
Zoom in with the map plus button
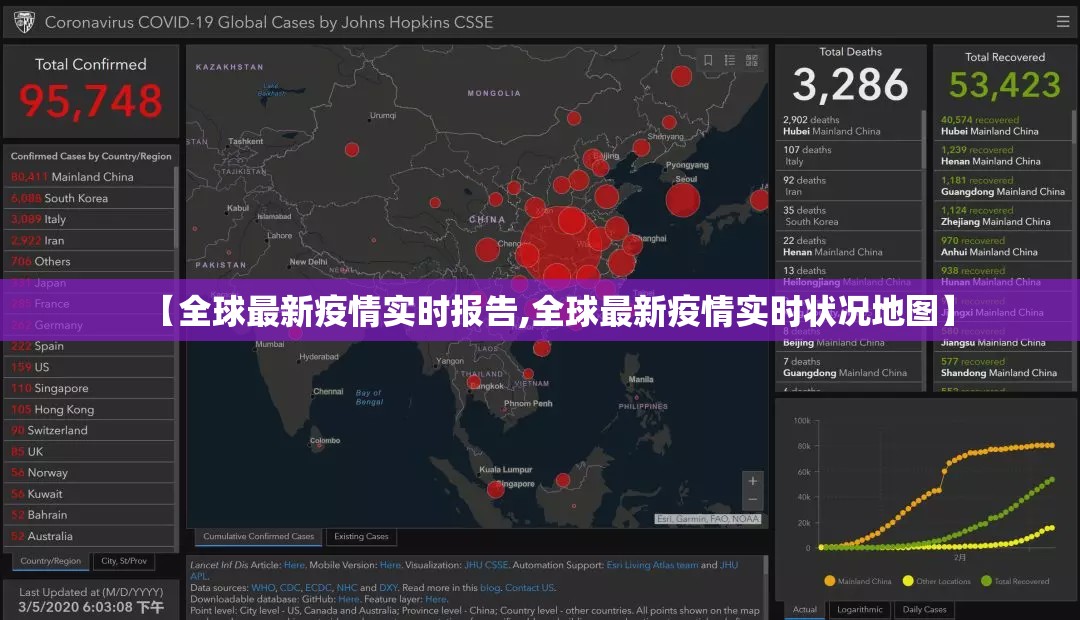[753, 481]
